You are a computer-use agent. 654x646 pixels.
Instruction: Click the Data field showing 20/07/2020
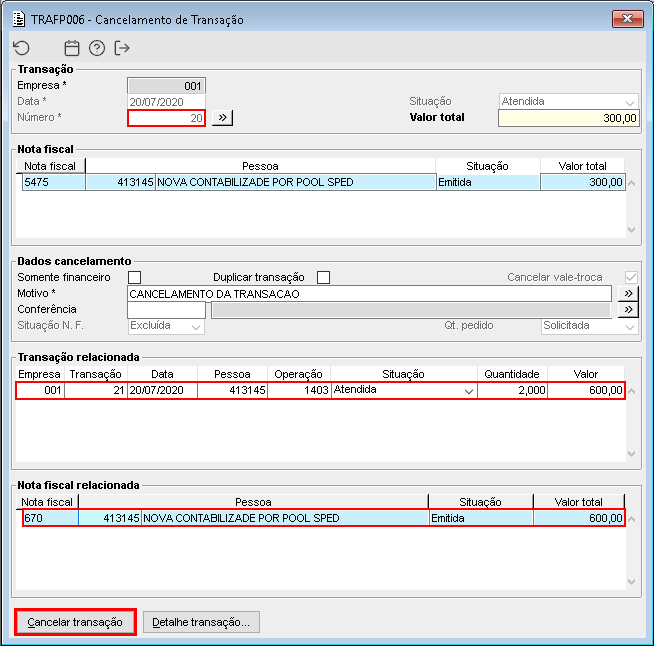tap(166, 102)
